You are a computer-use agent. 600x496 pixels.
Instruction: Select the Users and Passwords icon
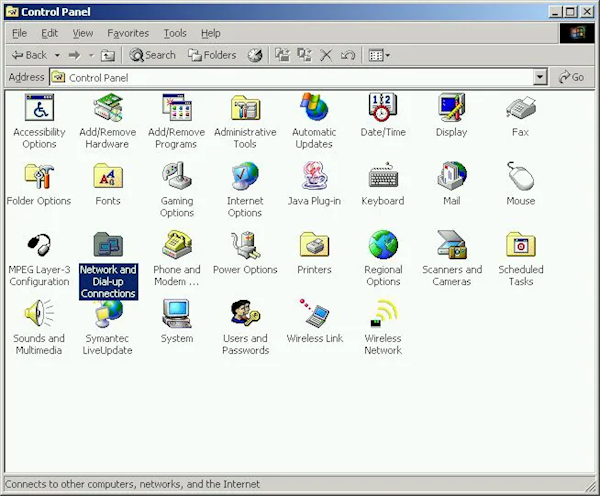coord(245,315)
